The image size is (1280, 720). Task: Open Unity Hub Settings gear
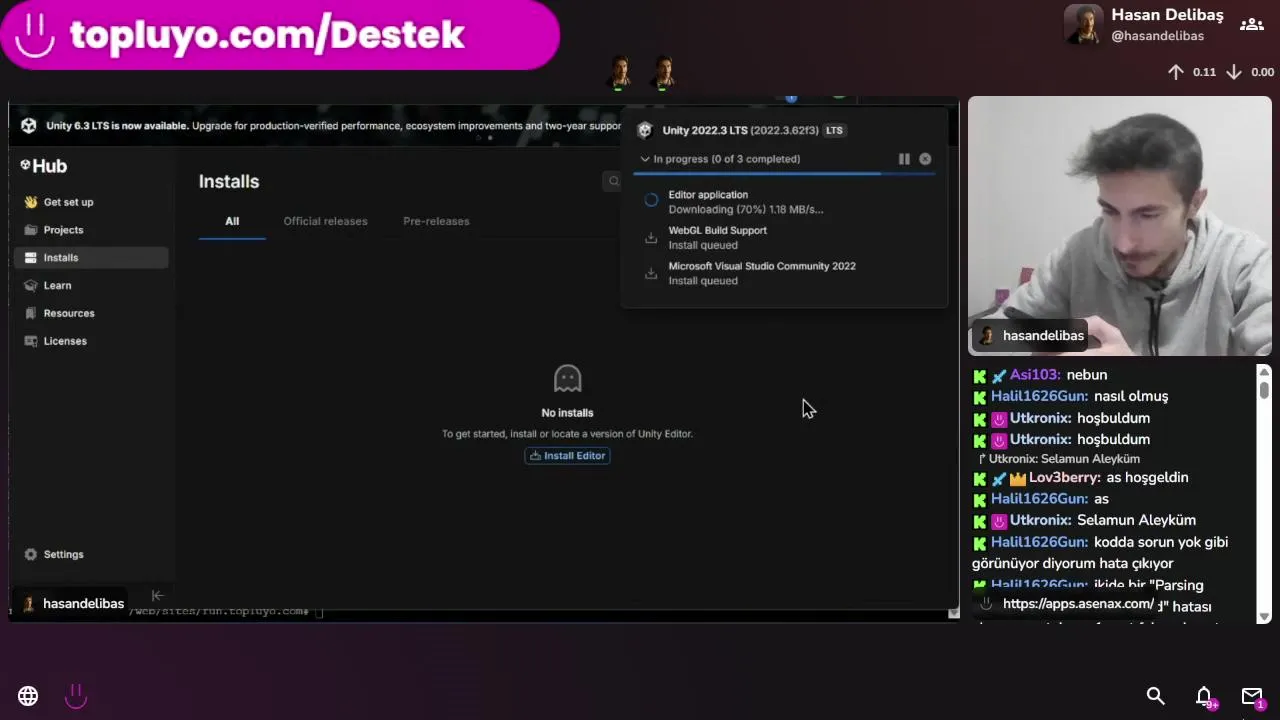31,554
